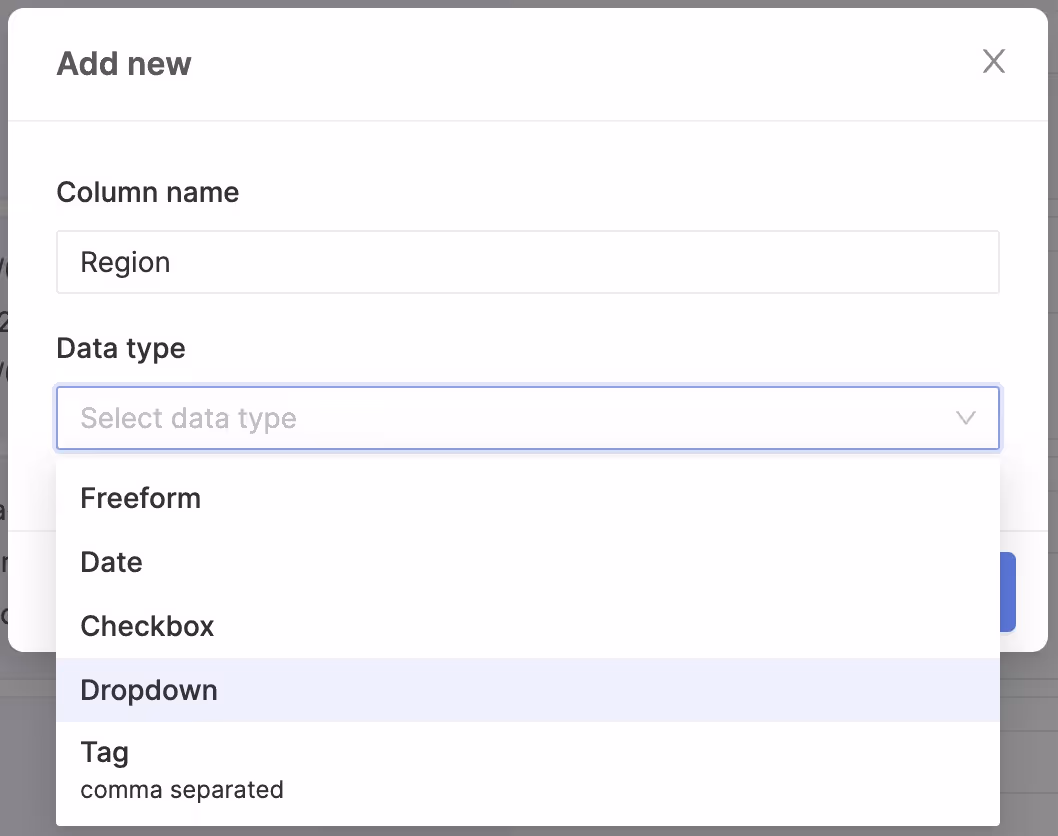
Task: Choose the Tag data type option
Action: pyautogui.click(x=105, y=752)
